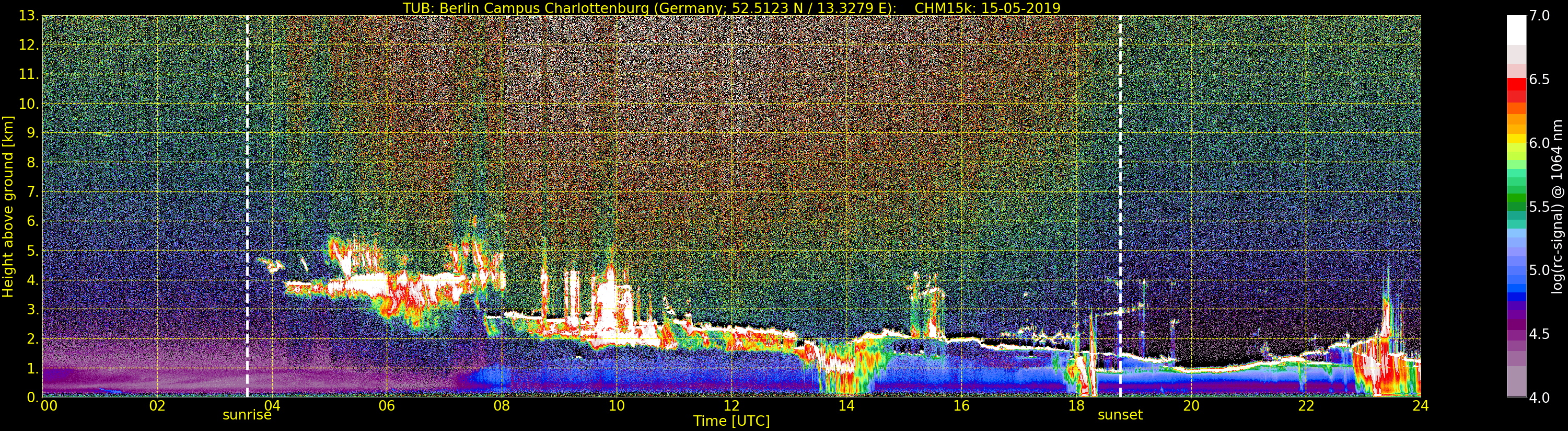This screenshot has width=1568, height=431.
Task: Click the colorbar tick label 5.0
Action: 1539,270
